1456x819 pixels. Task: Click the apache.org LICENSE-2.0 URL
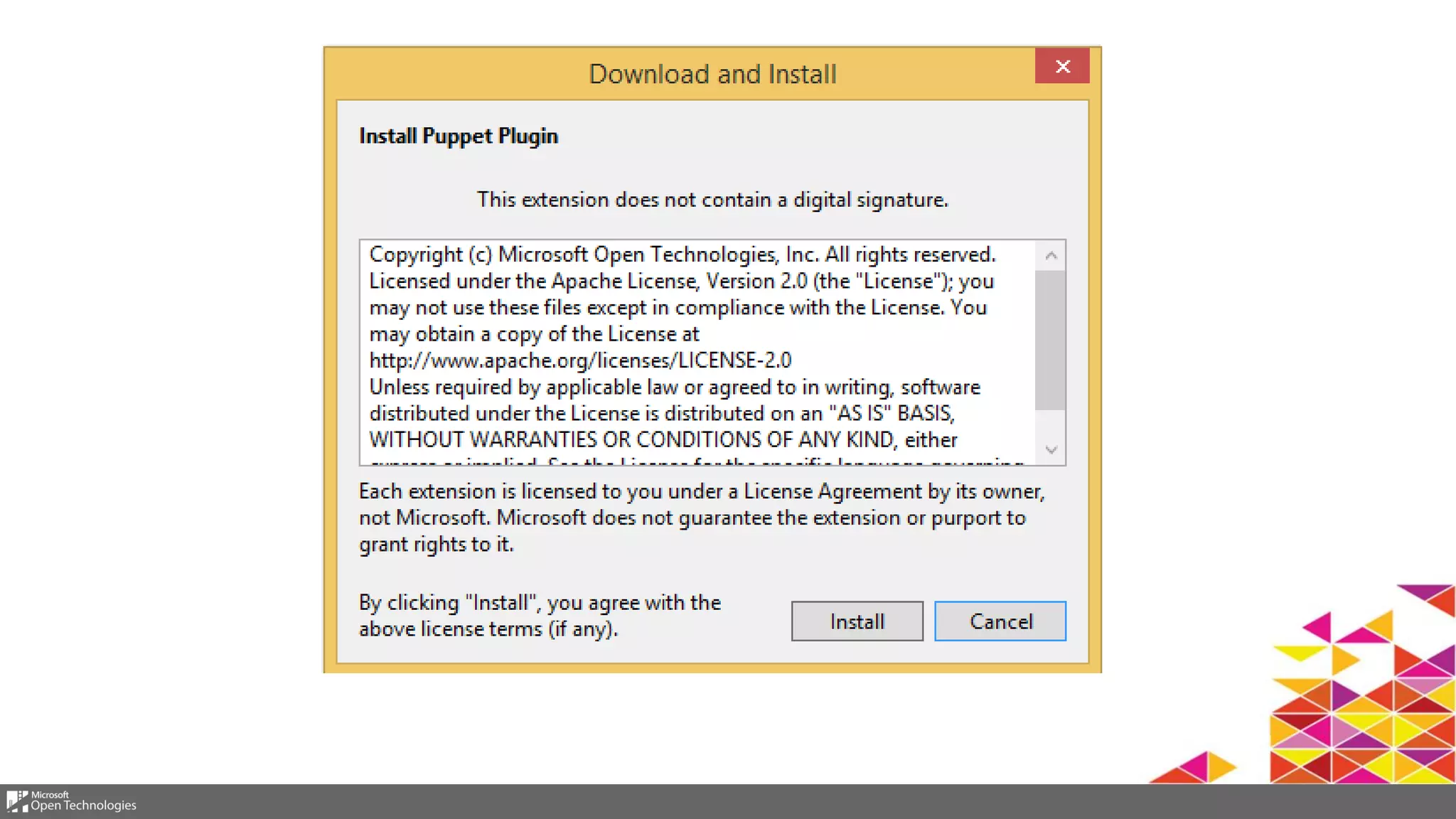[x=580, y=360]
